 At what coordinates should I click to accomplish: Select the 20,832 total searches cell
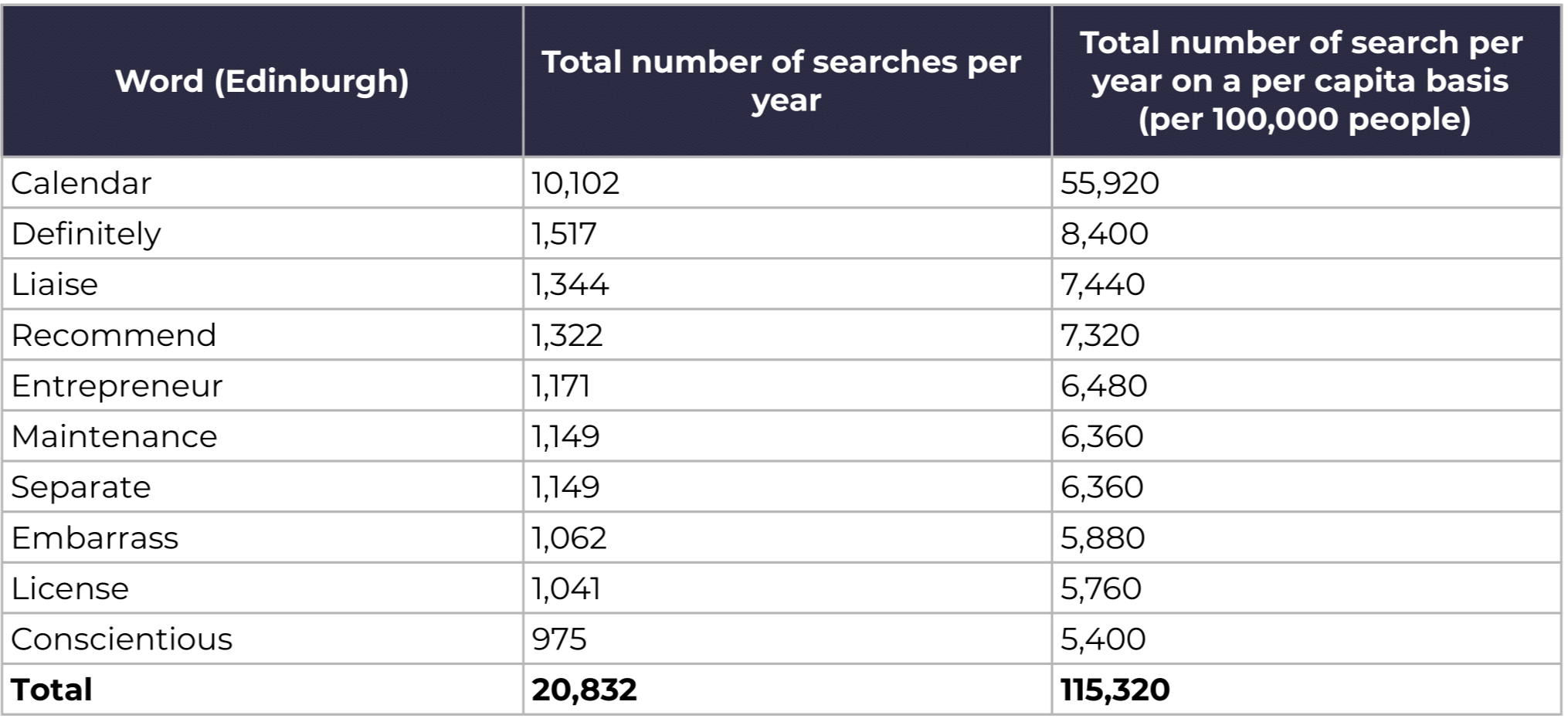click(x=584, y=690)
